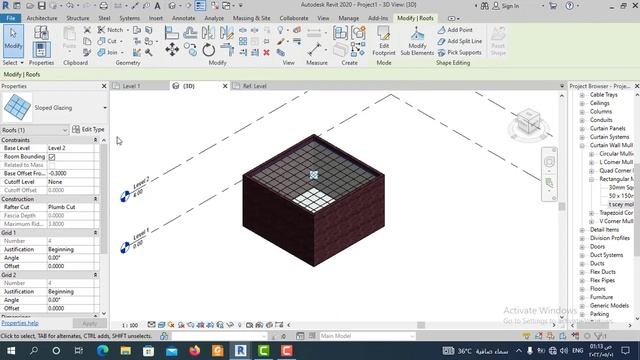Click the Properties panel vertical scrollbar

pyautogui.click(x=104, y=198)
